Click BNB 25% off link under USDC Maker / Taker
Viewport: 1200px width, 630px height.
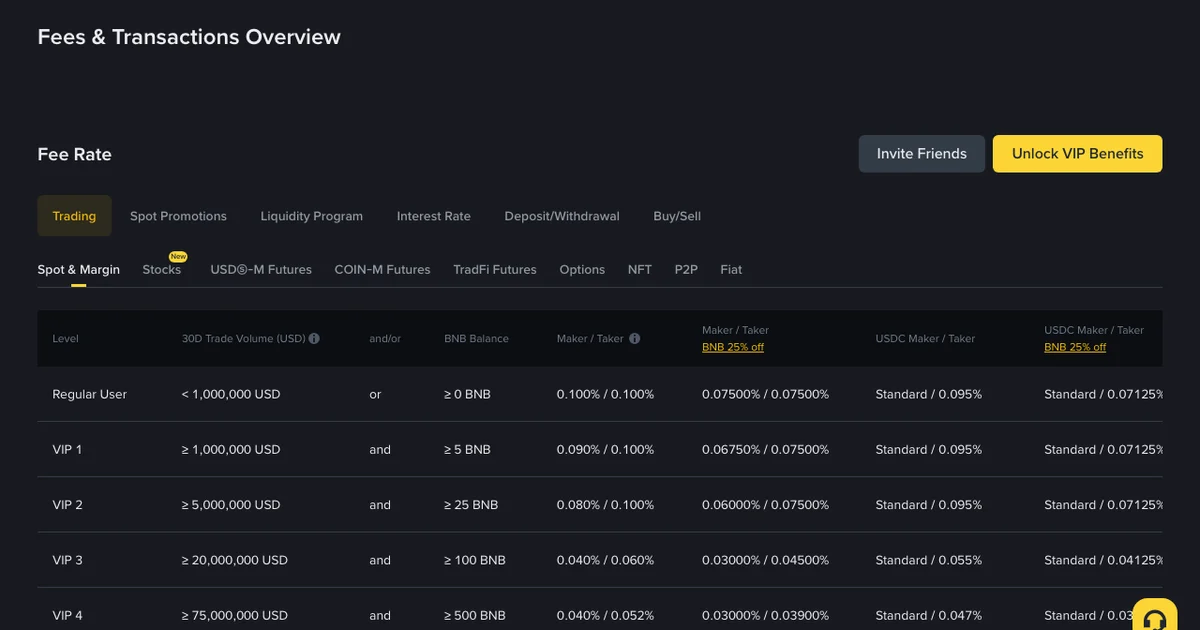[1075, 348]
